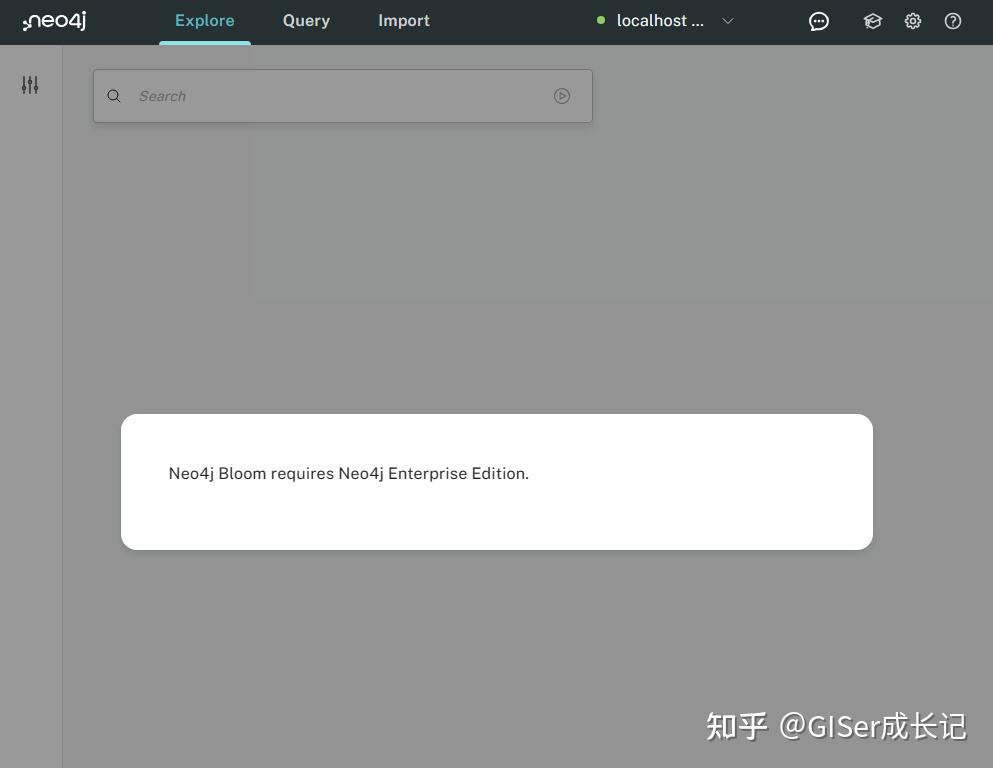Click the magnifier icon in the search bar
This screenshot has width=993, height=768.
tap(113, 96)
